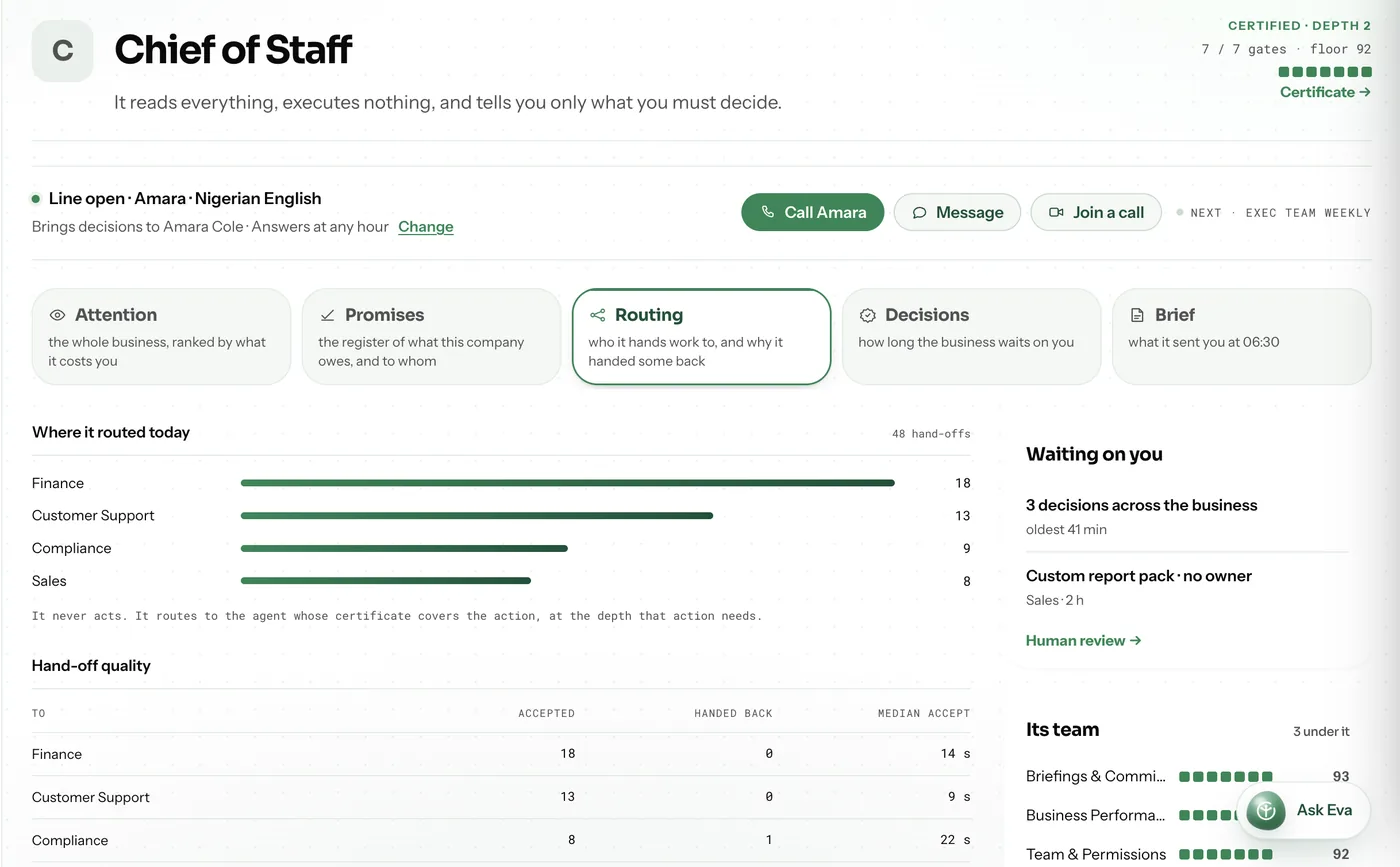Call Amara now
The image size is (1400, 867).
813,212
